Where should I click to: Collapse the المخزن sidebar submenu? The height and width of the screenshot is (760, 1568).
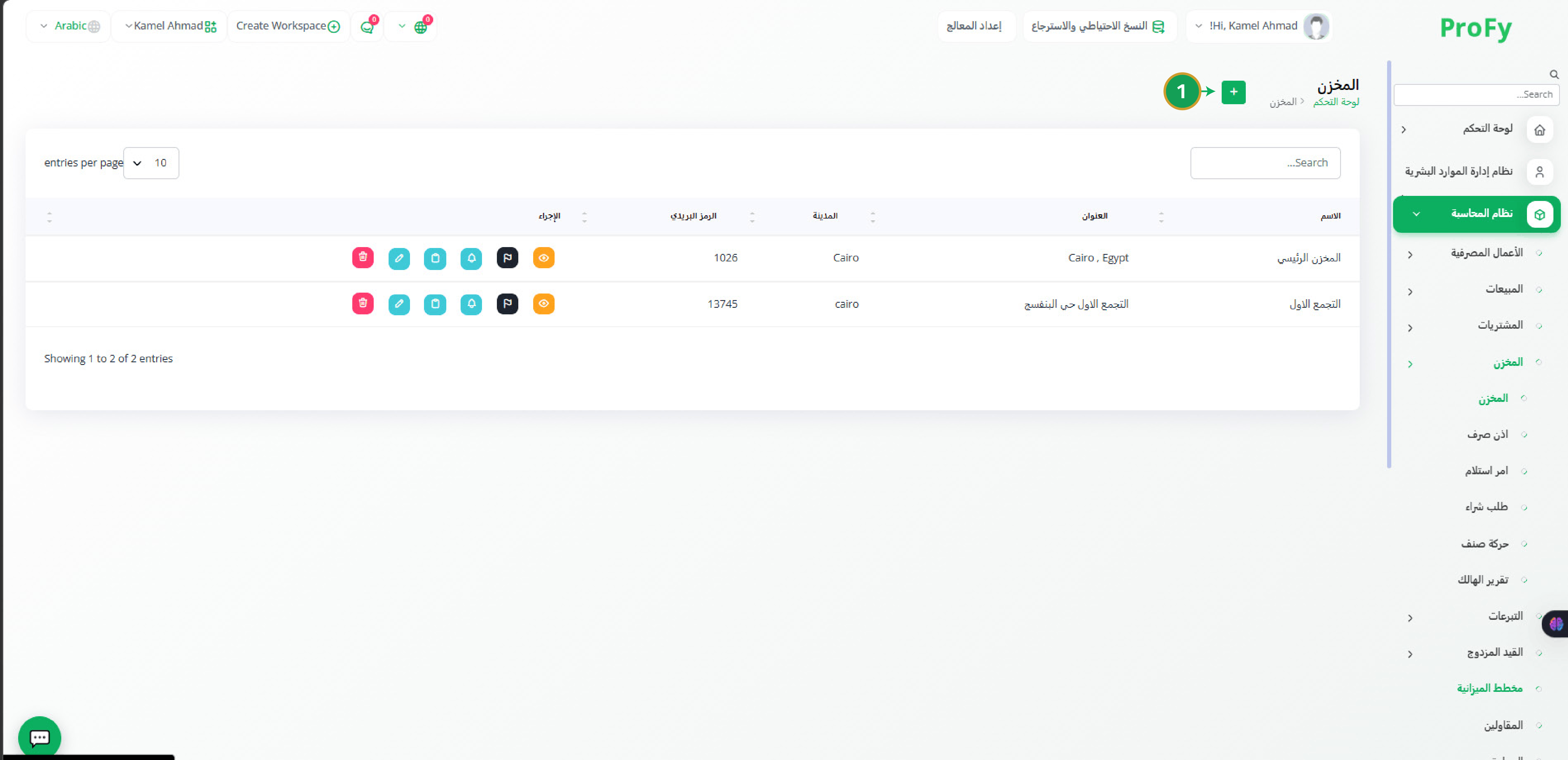[x=1410, y=364]
